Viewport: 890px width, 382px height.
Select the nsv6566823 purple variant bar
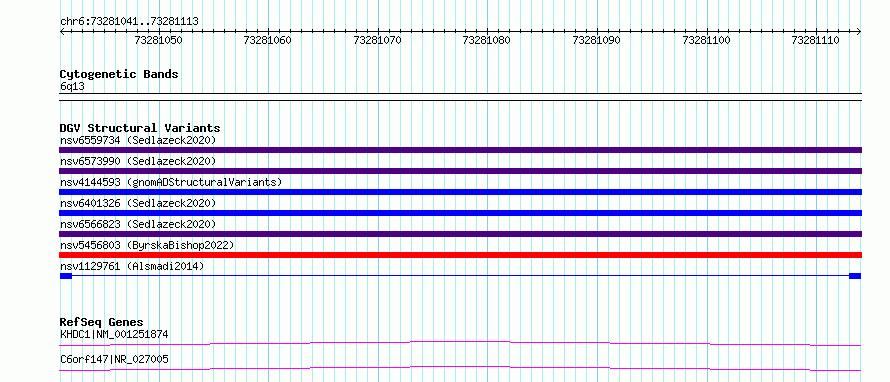pyautogui.click(x=460, y=234)
